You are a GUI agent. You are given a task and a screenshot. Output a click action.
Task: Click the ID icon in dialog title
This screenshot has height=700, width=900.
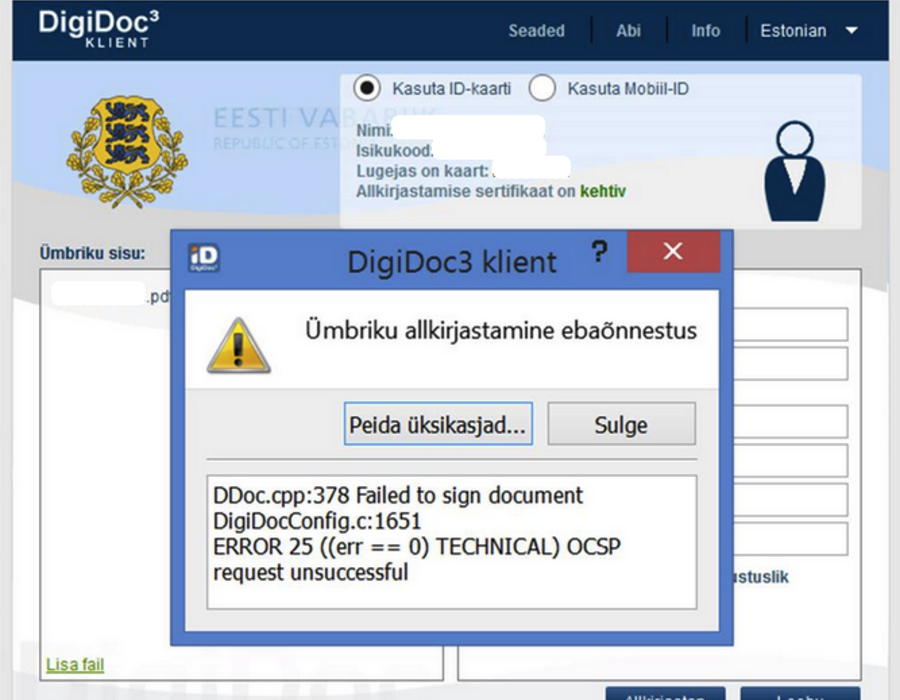(204, 258)
